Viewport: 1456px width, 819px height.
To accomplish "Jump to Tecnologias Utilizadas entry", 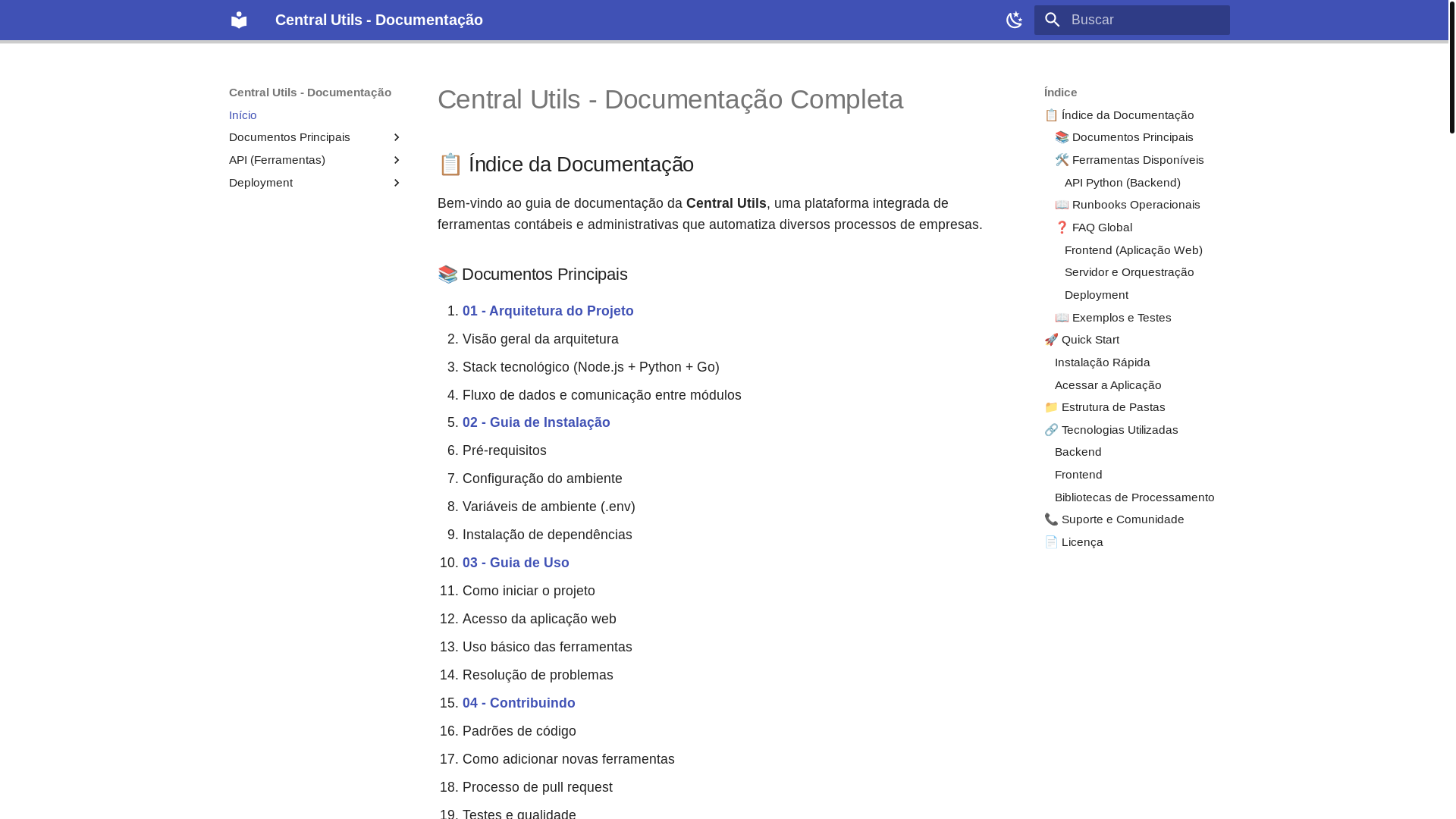I will click(x=1111, y=430).
